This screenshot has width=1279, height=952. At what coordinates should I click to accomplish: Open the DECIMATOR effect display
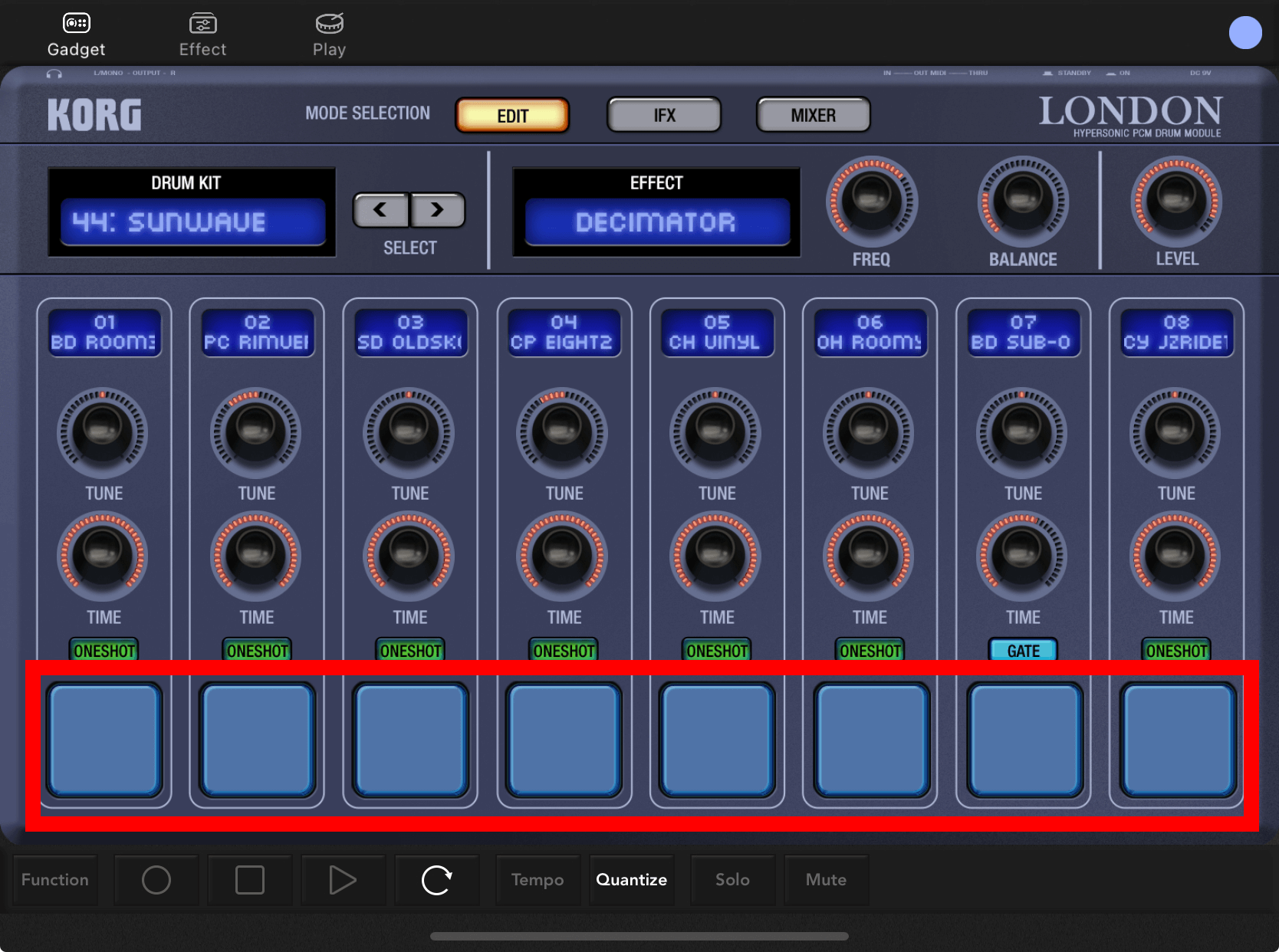pos(657,222)
